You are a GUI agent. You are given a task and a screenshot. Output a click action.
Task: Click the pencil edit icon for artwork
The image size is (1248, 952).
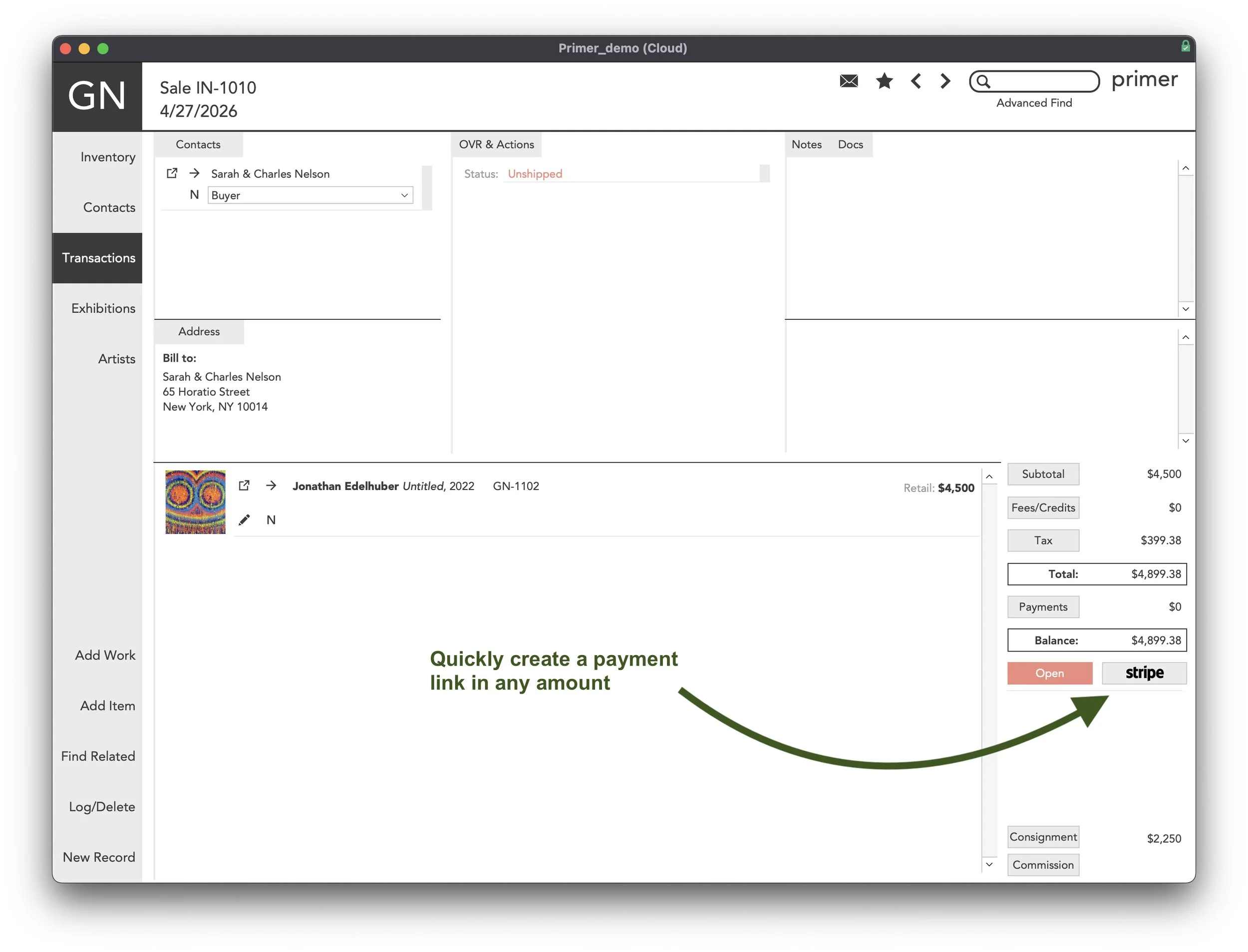[x=244, y=519]
